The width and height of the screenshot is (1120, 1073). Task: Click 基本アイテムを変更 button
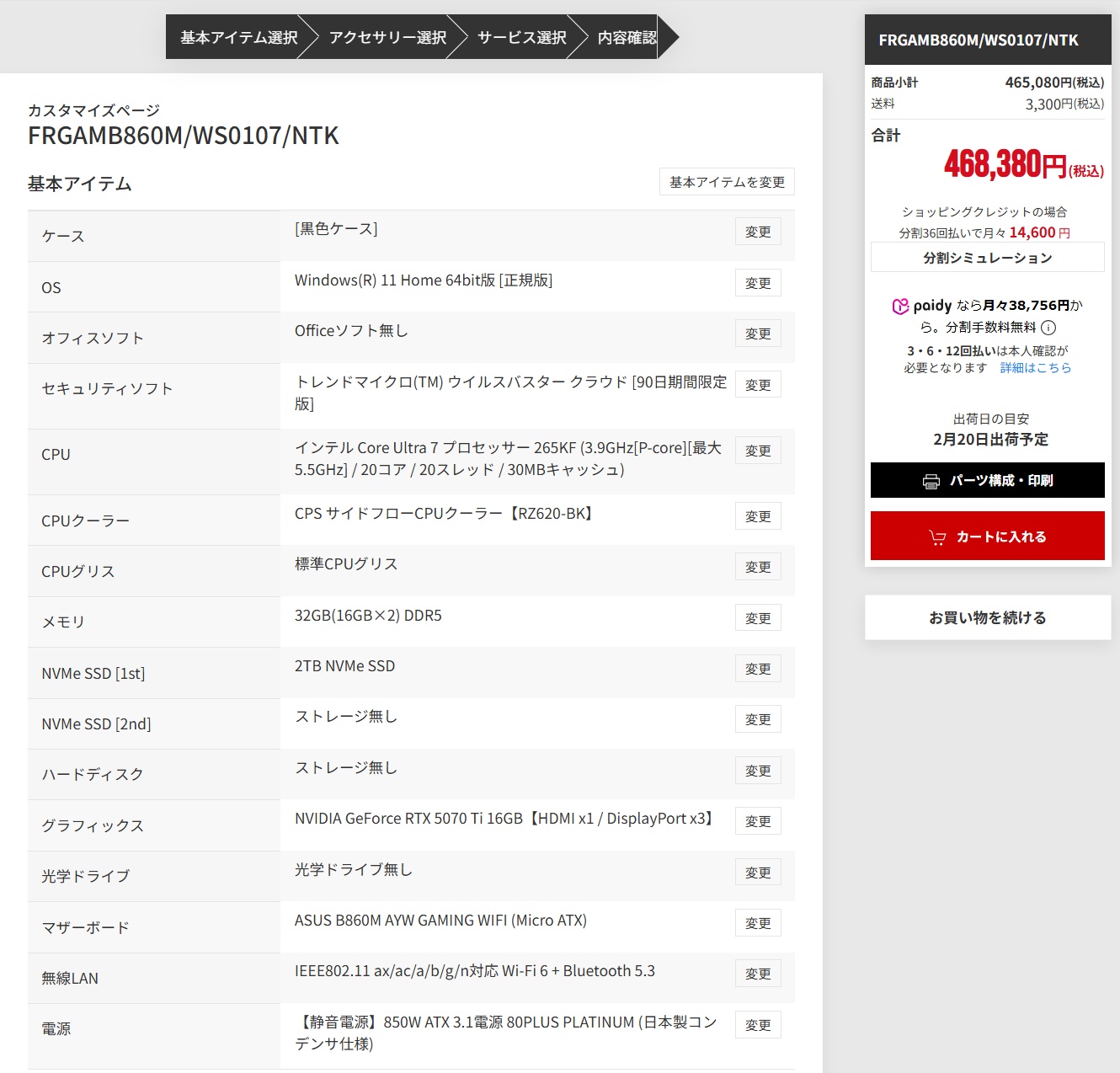pos(727,182)
